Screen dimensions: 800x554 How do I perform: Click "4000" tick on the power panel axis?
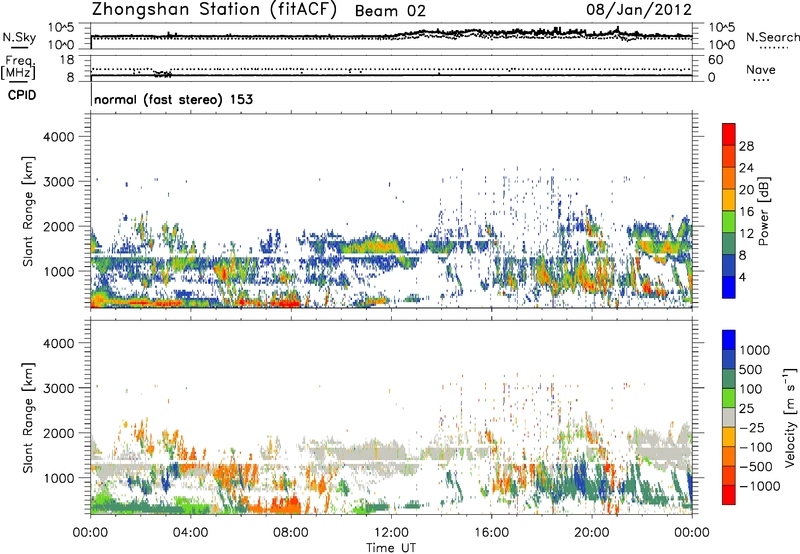pos(58,137)
